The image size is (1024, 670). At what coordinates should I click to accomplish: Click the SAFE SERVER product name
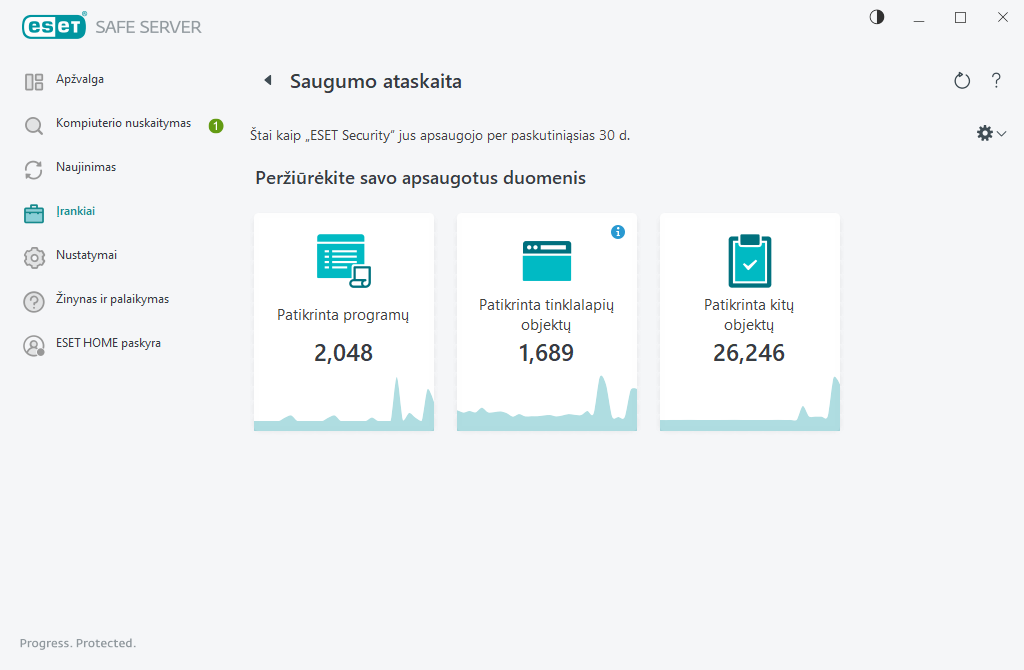[x=148, y=27]
